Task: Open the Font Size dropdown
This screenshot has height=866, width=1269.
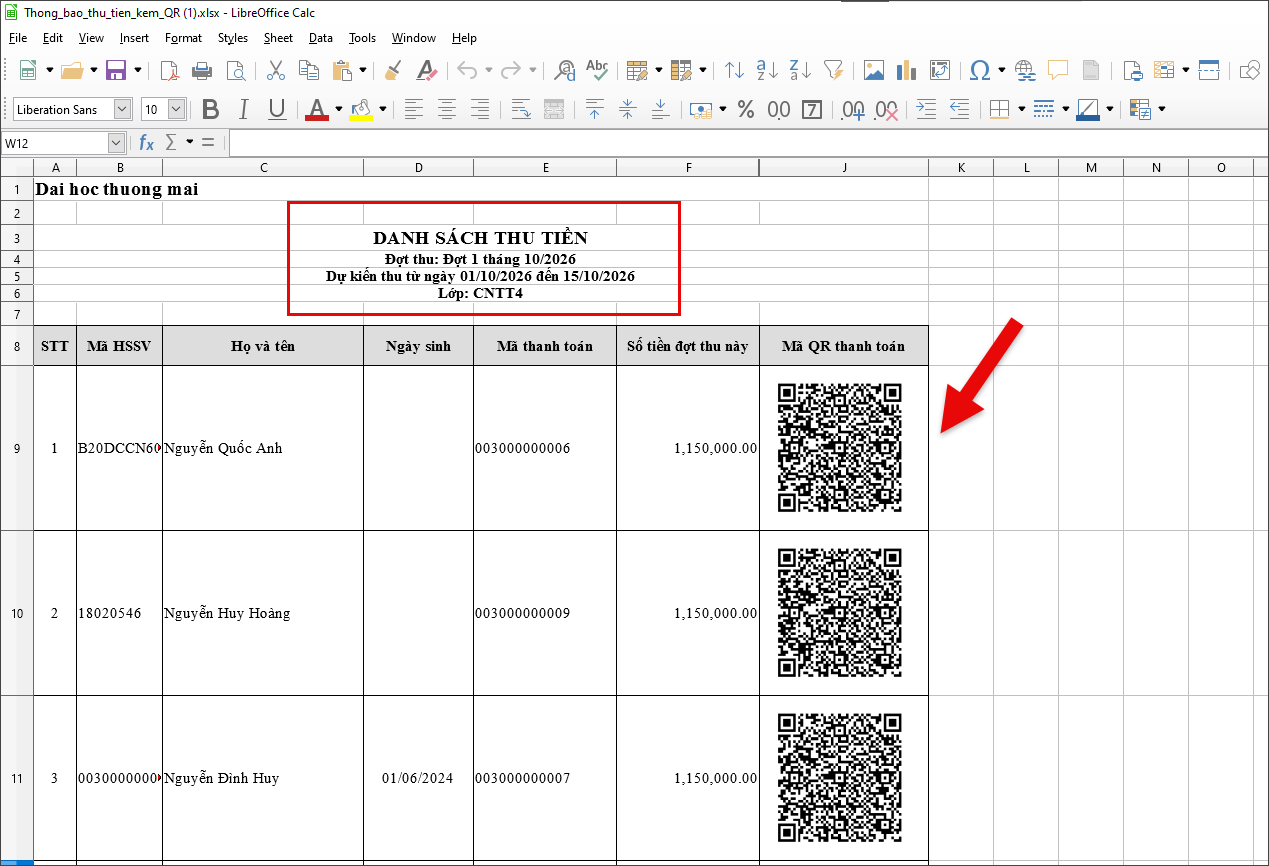Action: 177,109
